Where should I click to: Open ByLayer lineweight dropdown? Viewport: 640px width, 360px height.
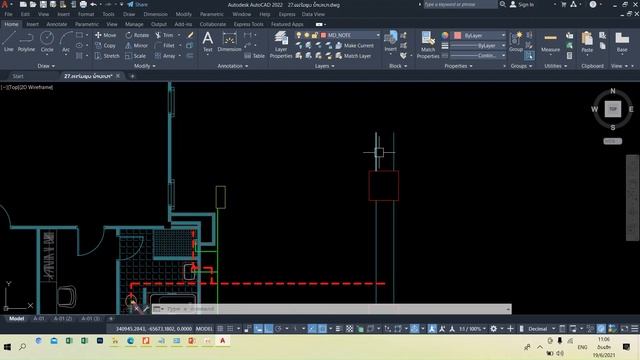pyautogui.click(x=478, y=45)
